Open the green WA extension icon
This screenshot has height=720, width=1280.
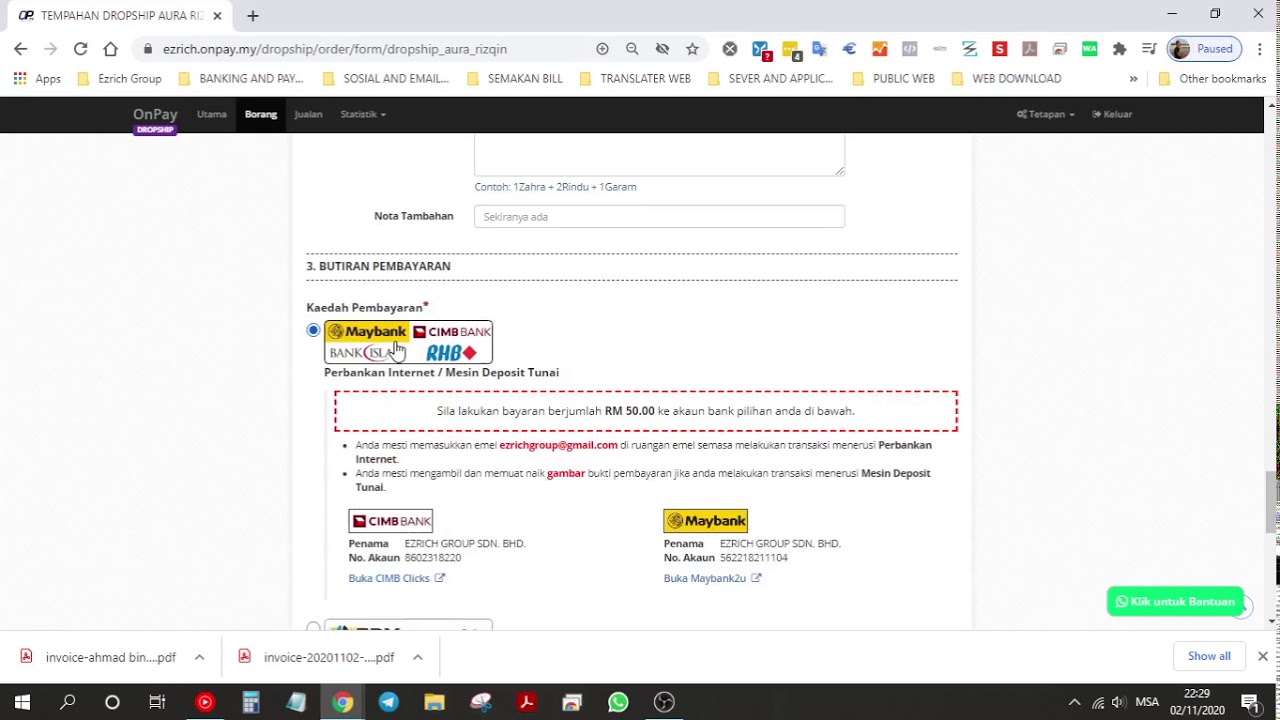click(1089, 48)
